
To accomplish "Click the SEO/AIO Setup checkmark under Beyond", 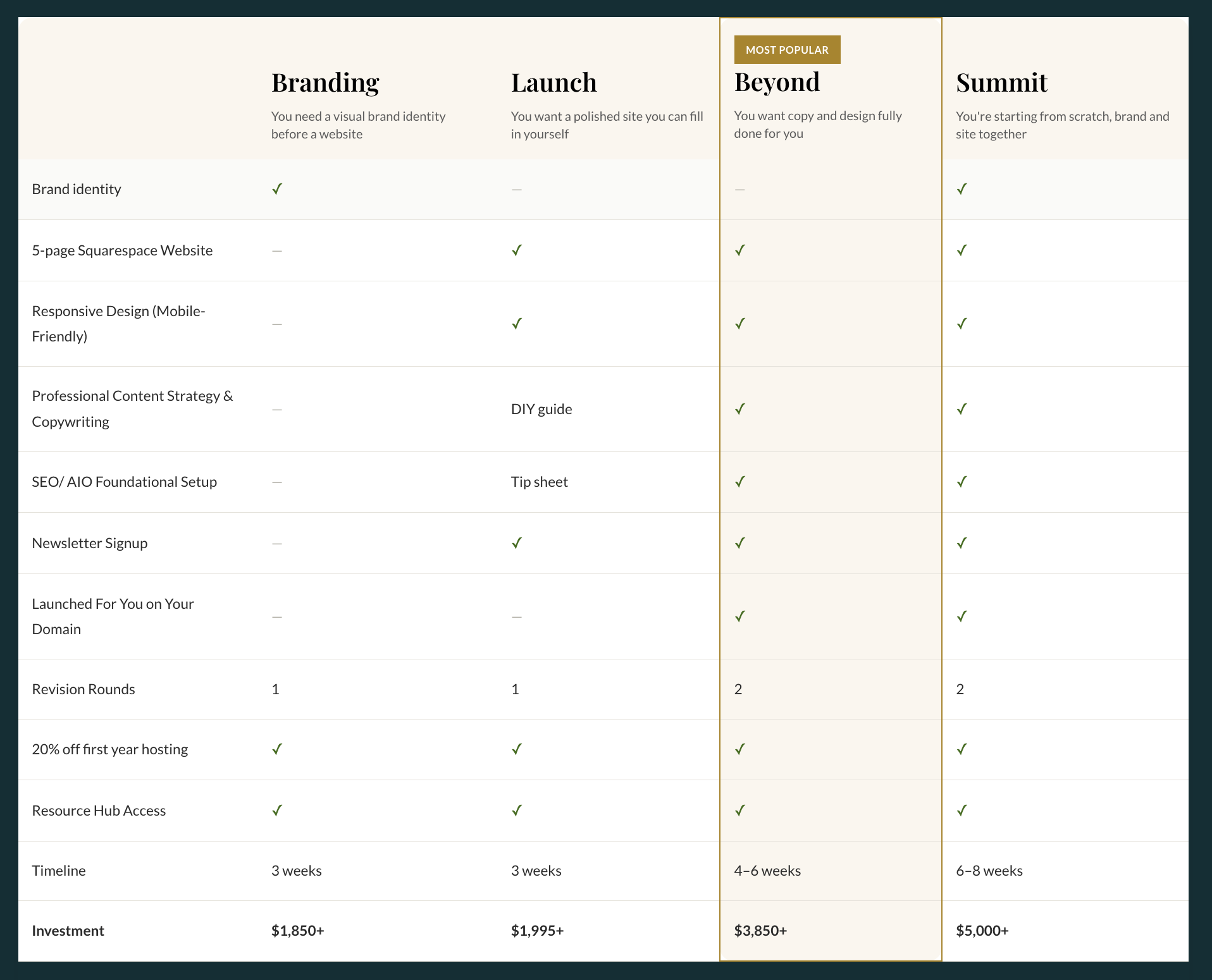I will pos(740,482).
